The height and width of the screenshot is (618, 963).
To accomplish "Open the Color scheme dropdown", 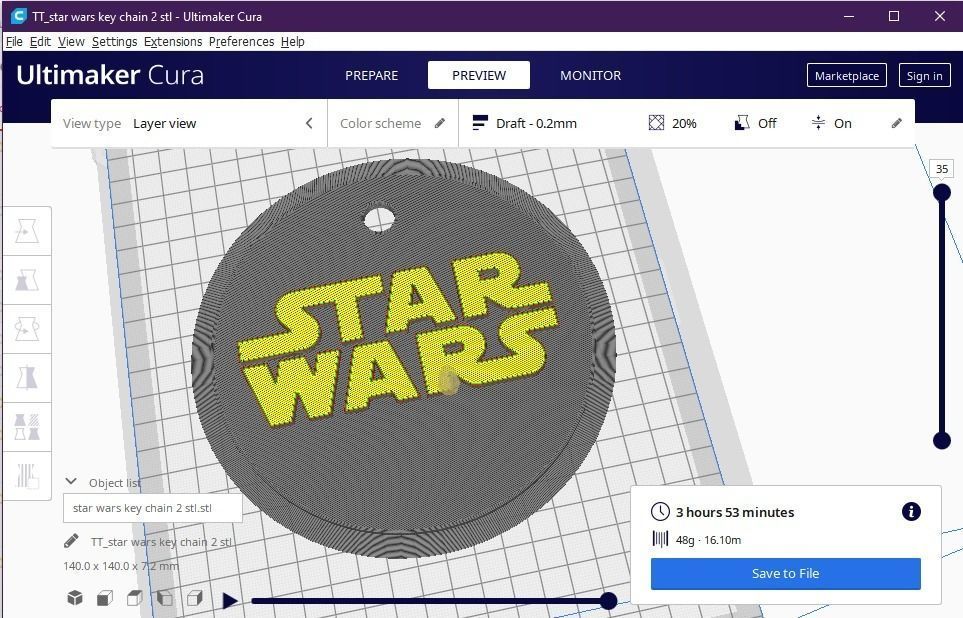I will point(393,123).
